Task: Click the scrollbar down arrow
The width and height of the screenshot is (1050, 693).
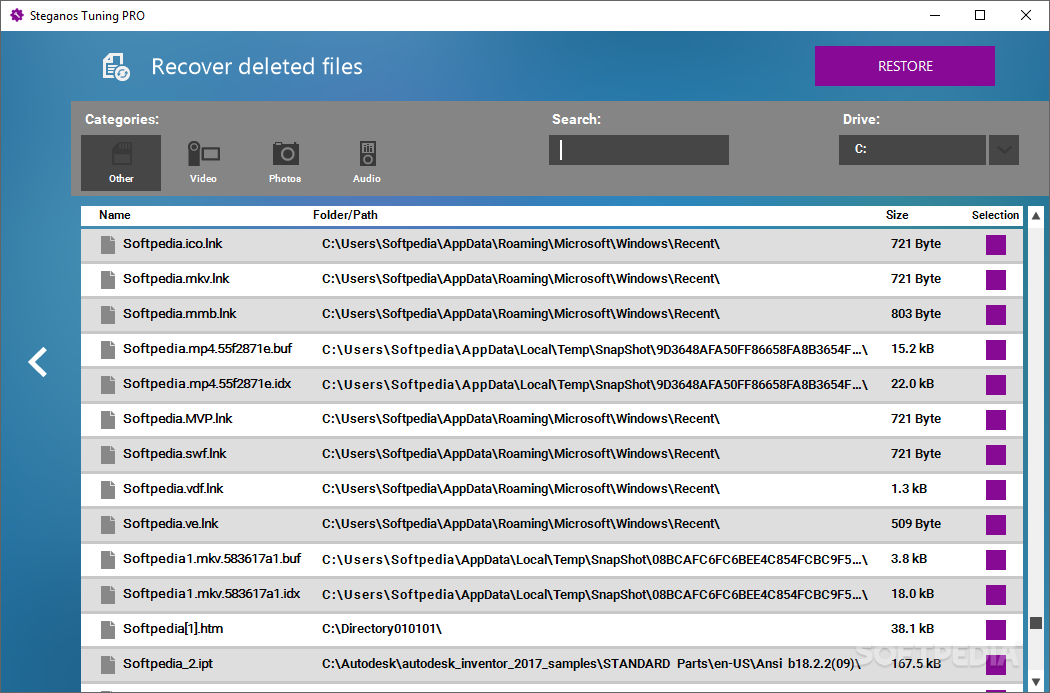Action: (1036, 681)
